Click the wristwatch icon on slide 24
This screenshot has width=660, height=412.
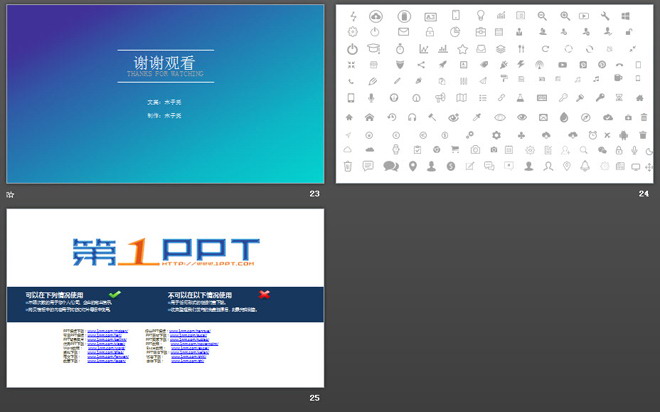click(395, 149)
